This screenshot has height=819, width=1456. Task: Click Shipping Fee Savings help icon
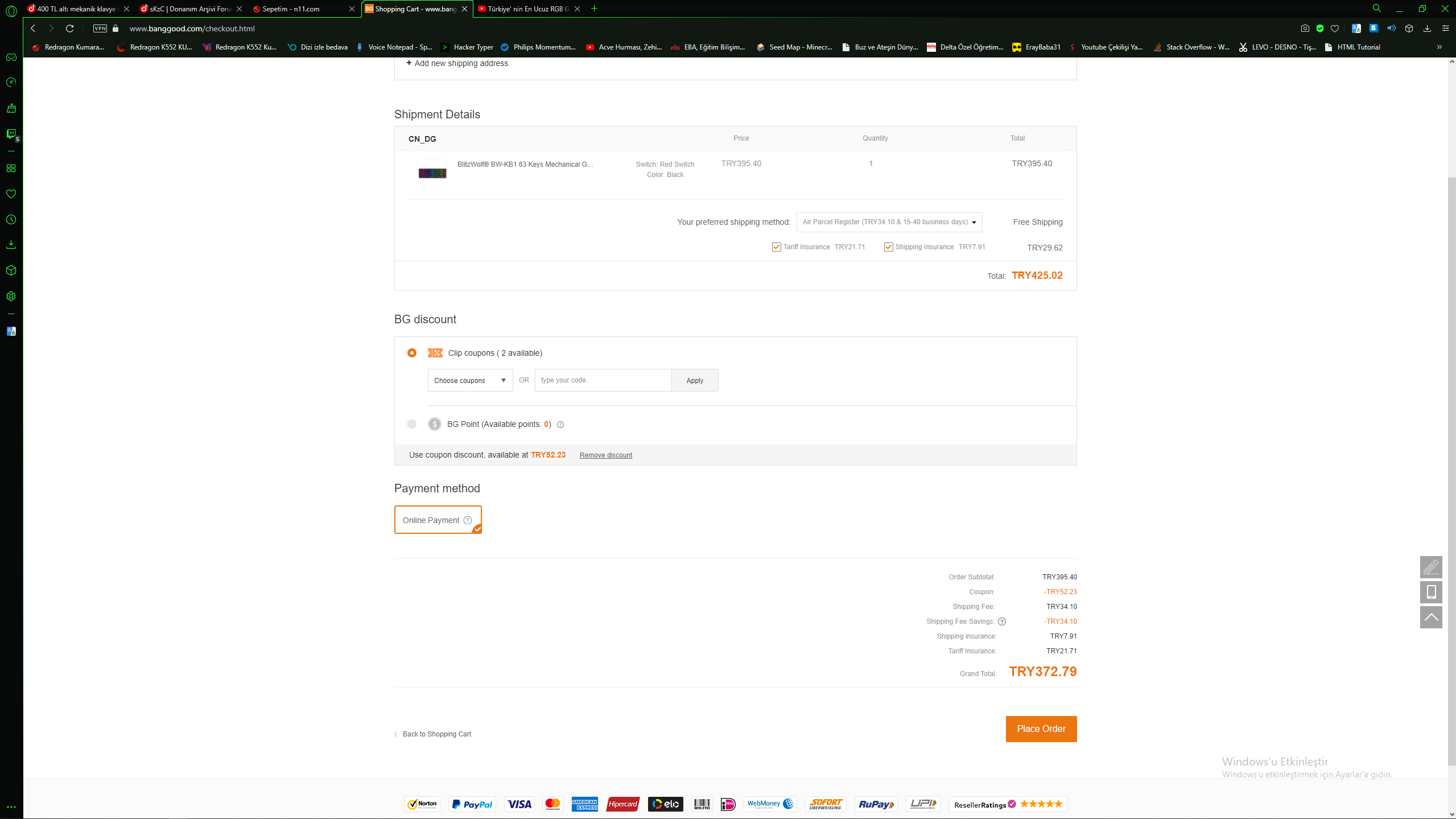point(1002,622)
